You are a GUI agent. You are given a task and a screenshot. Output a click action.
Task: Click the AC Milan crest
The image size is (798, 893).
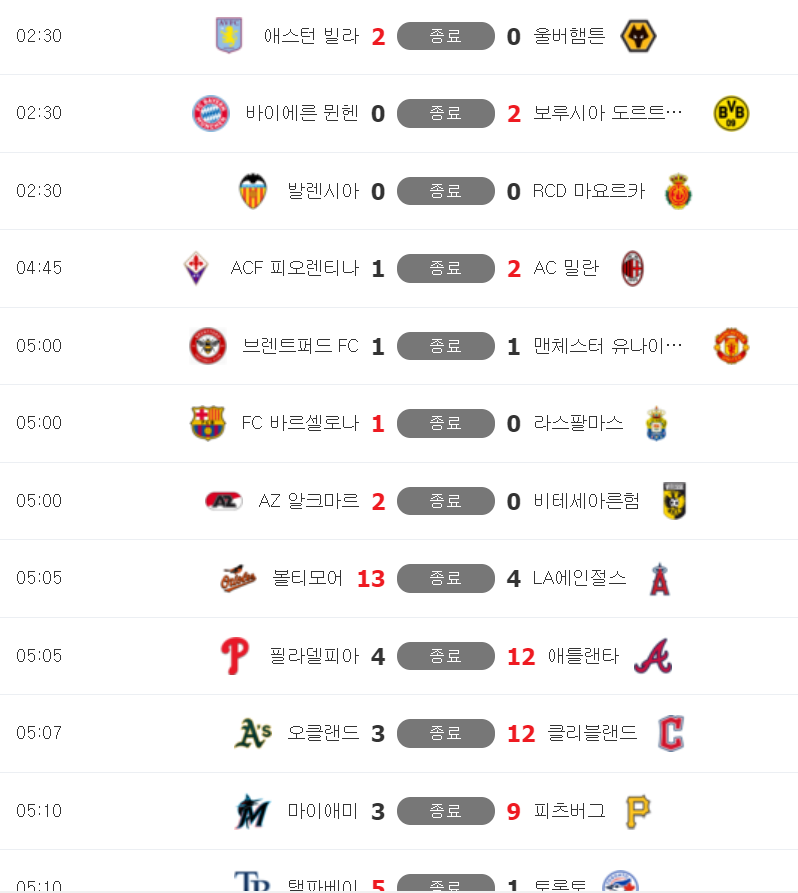click(x=632, y=268)
